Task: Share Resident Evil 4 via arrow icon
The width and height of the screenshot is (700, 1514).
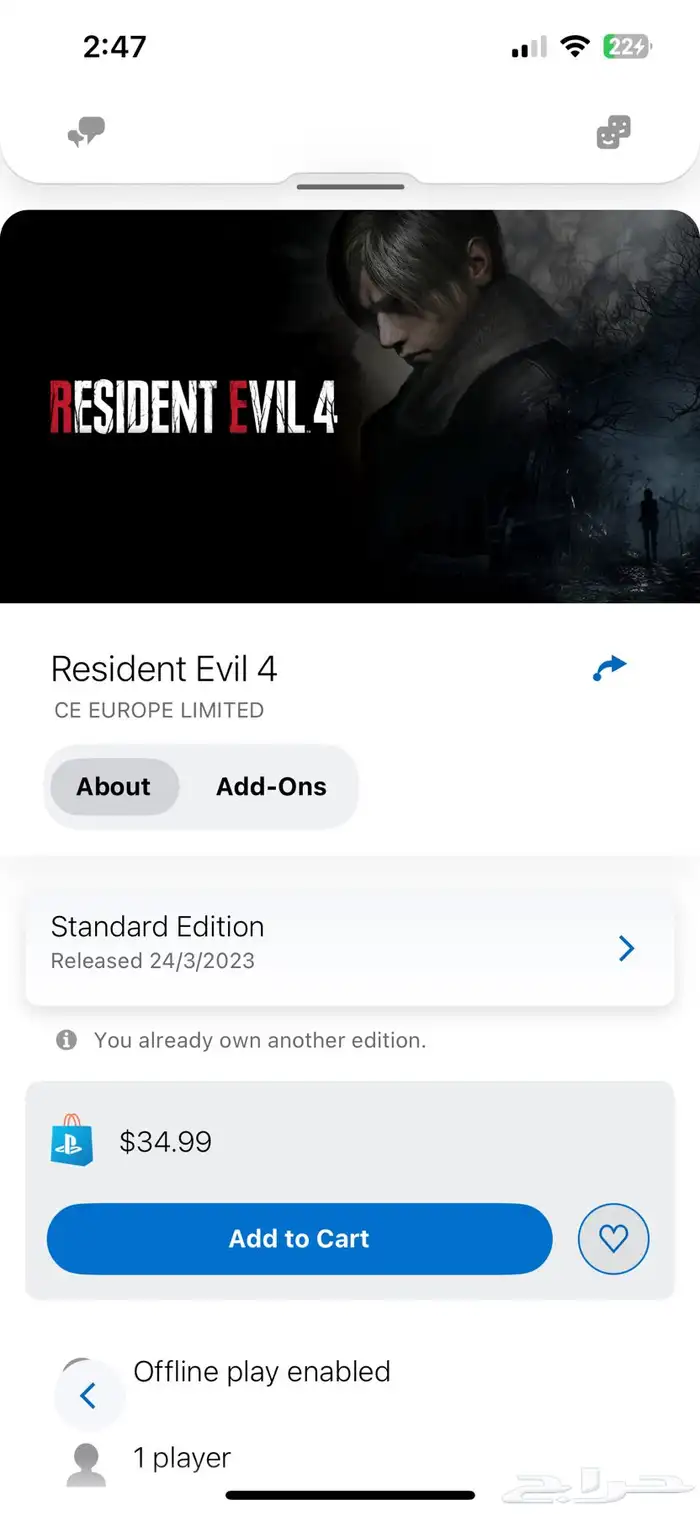Action: click(x=609, y=668)
